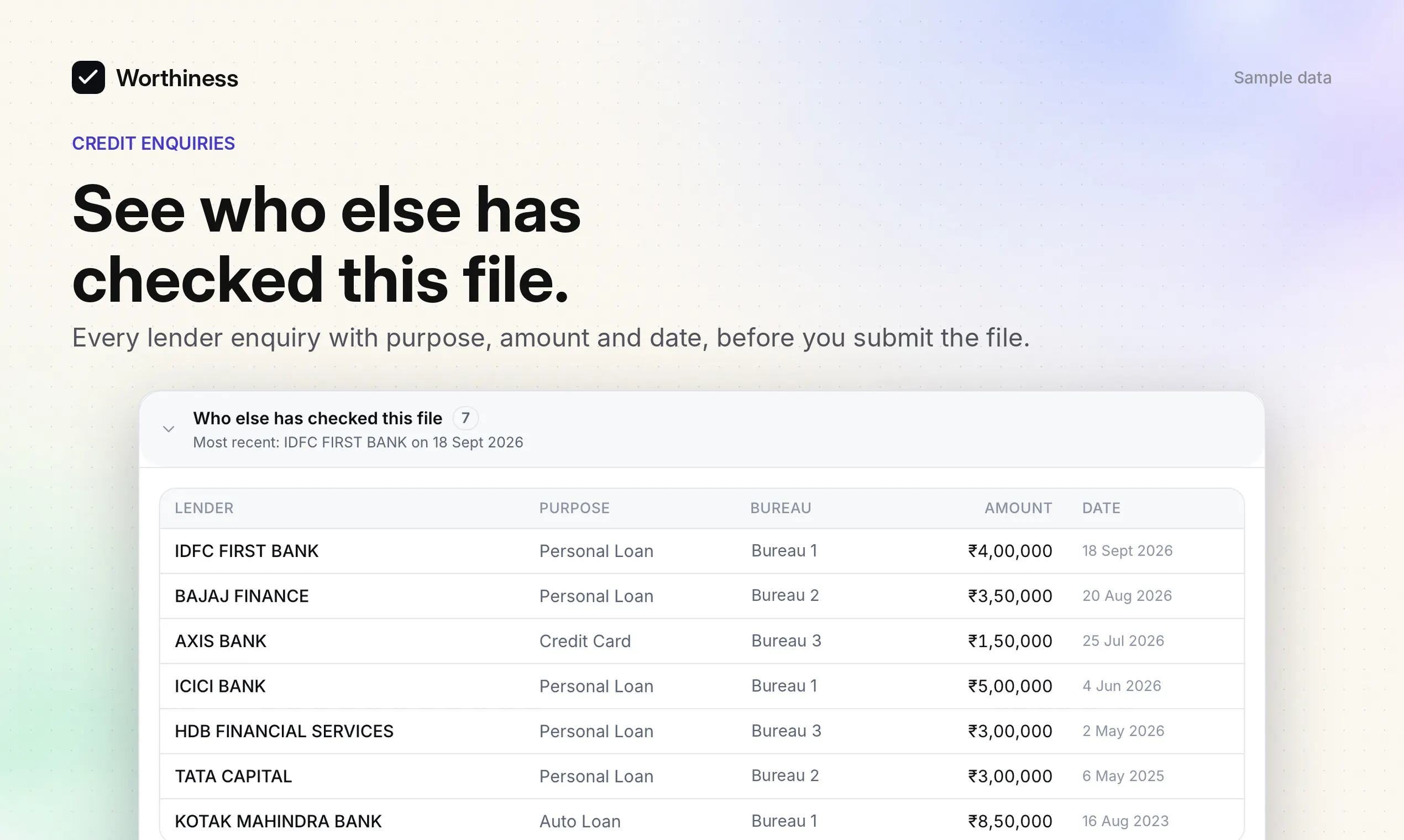The image size is (1404, 840).
Task: Click the ₹8,50,000 amount cell
Action: point(1010,821)
